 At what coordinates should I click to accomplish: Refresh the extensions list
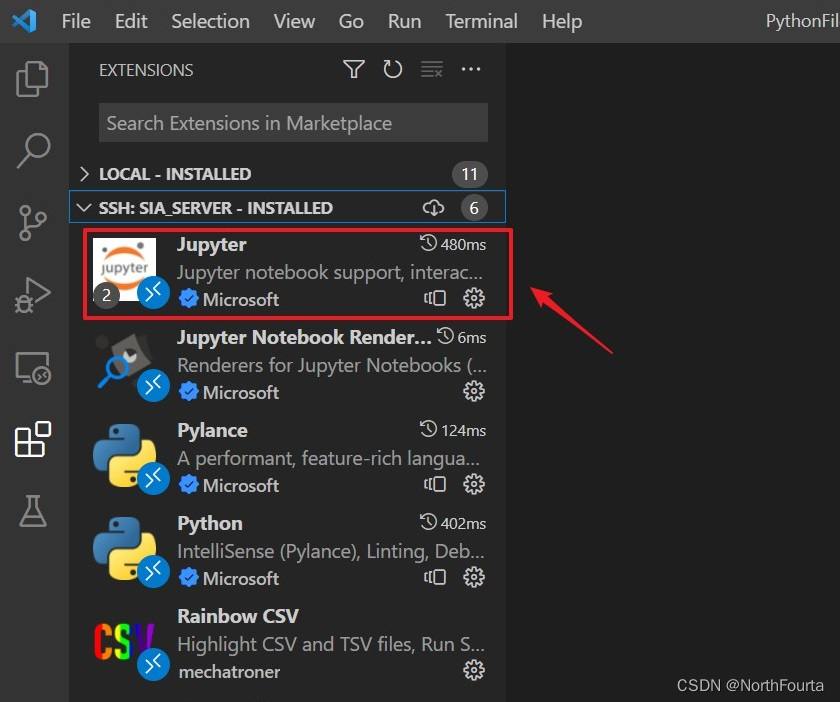point(392,69)
